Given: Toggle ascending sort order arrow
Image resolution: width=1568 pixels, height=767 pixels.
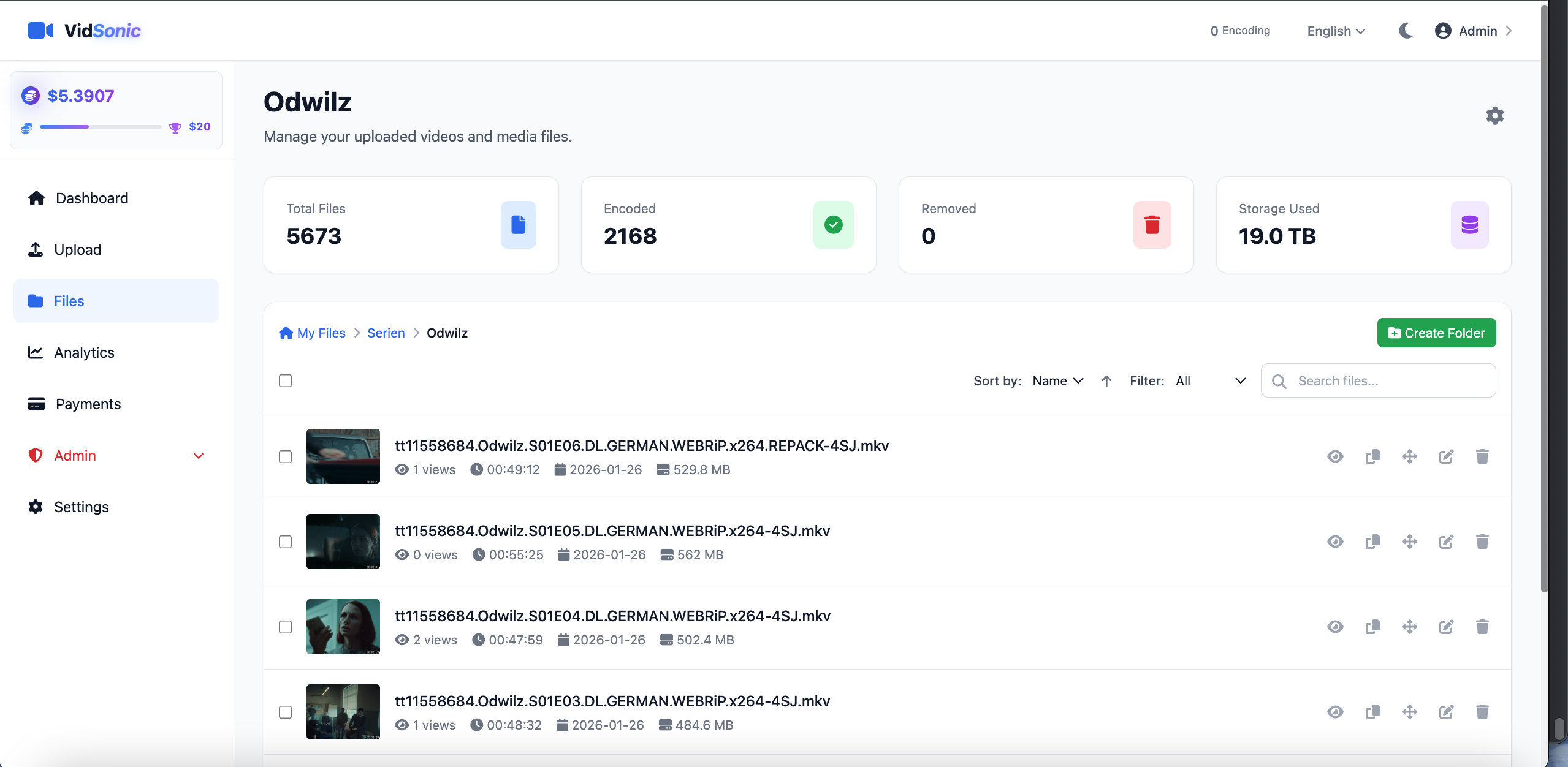Looking at the screenshot, I should 1106,381.
